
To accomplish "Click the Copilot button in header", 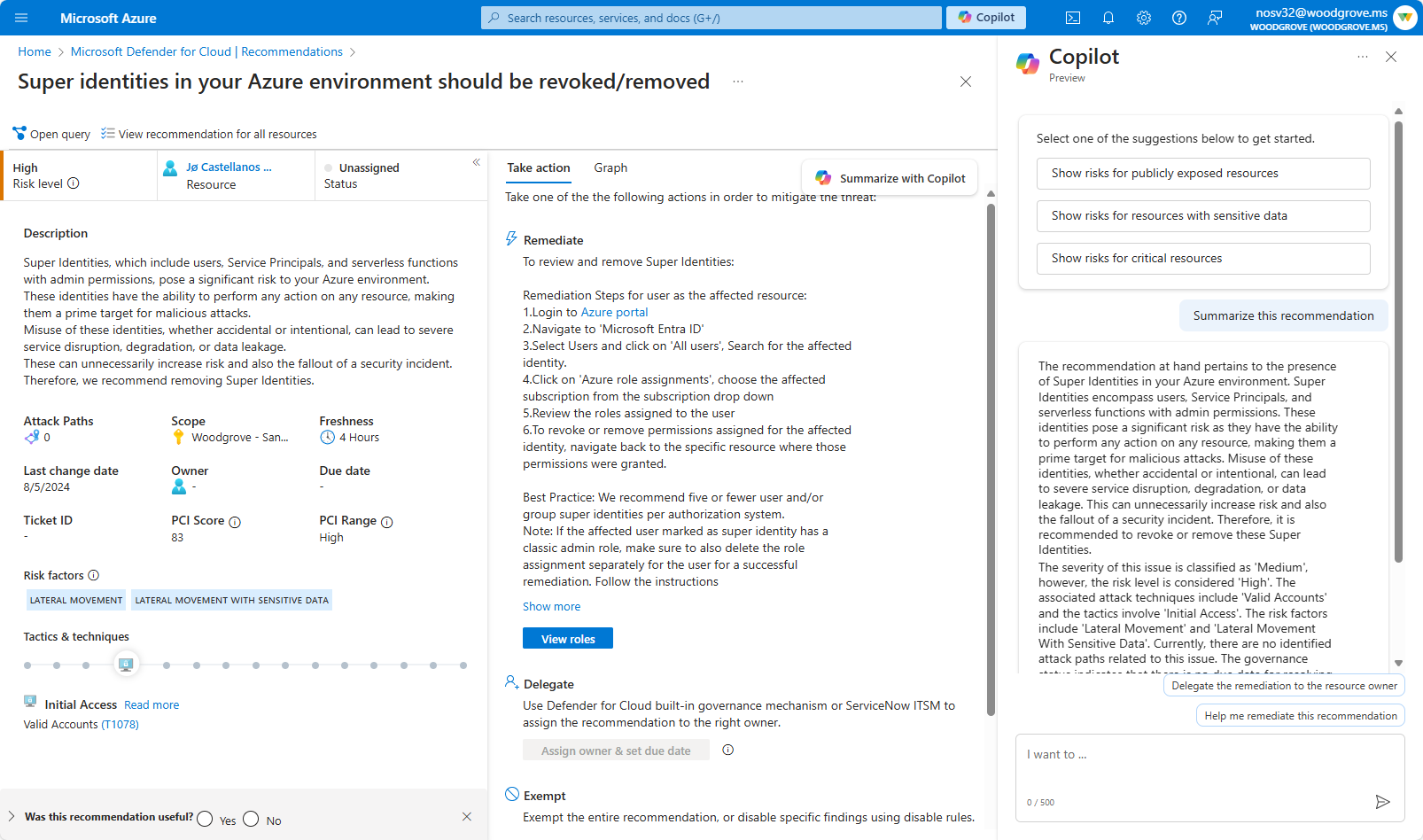I will [986, 18].
